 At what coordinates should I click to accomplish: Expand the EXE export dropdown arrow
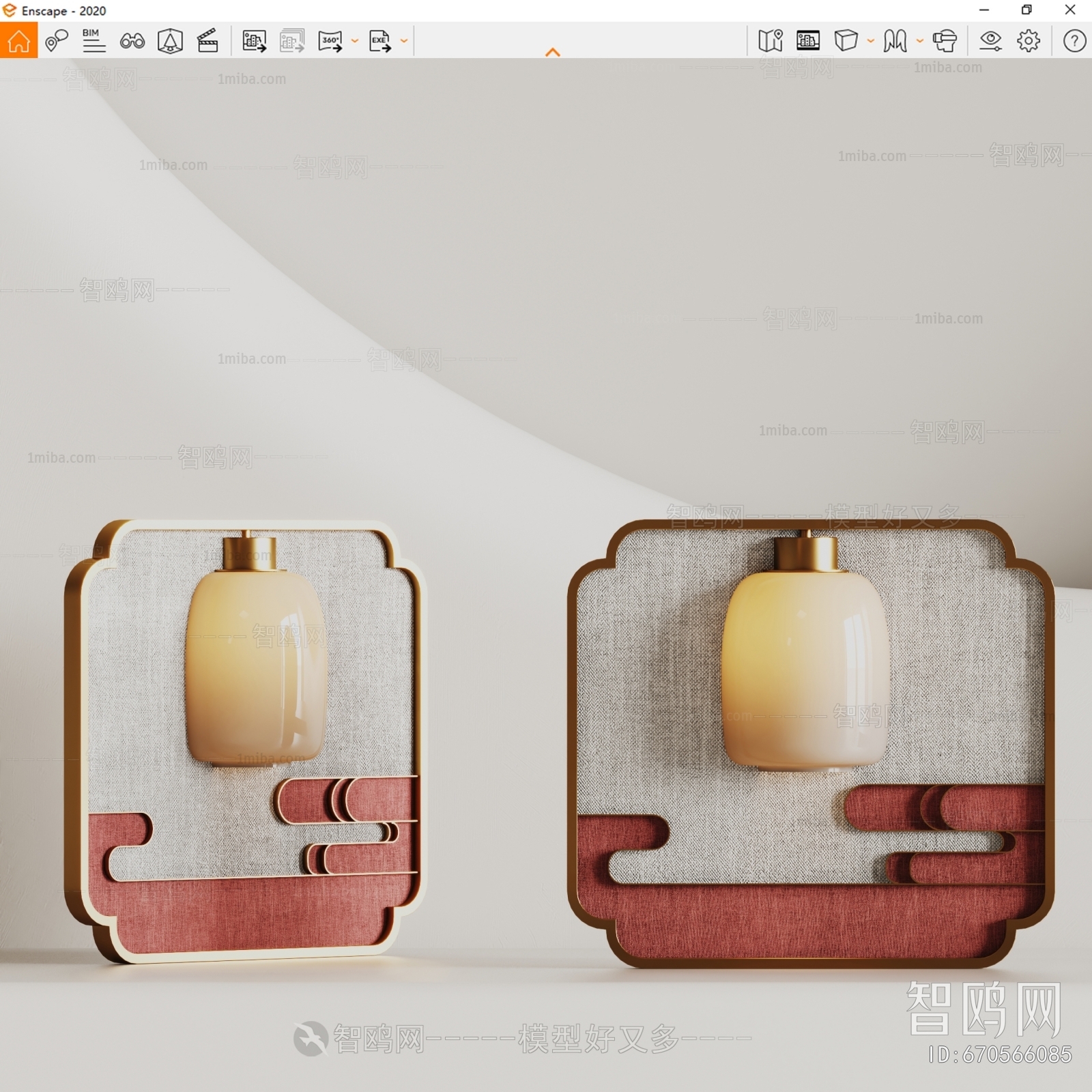pos(404,41)
